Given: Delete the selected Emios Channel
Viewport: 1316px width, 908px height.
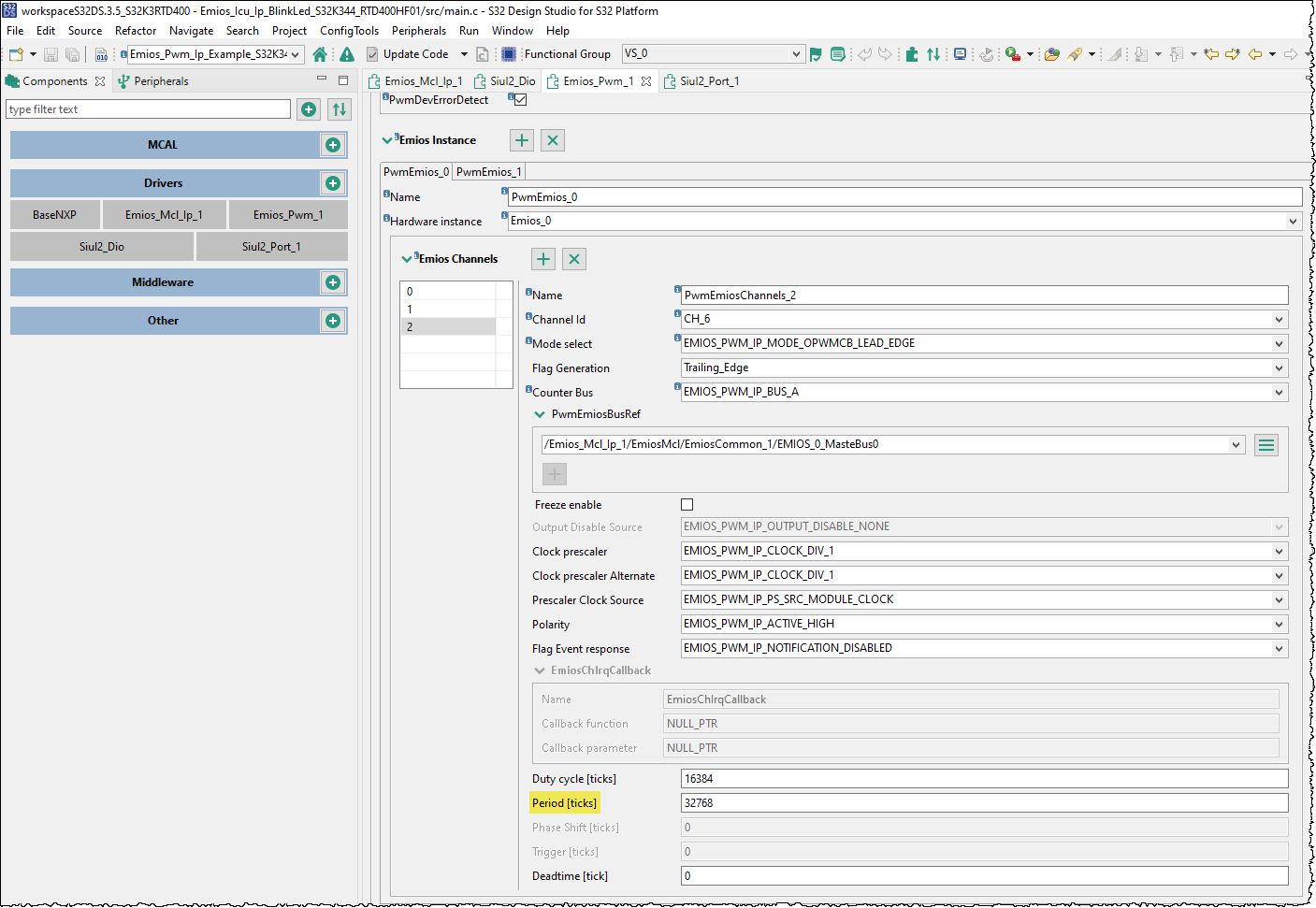Looking at the screenshot, I should click(574, 259).
